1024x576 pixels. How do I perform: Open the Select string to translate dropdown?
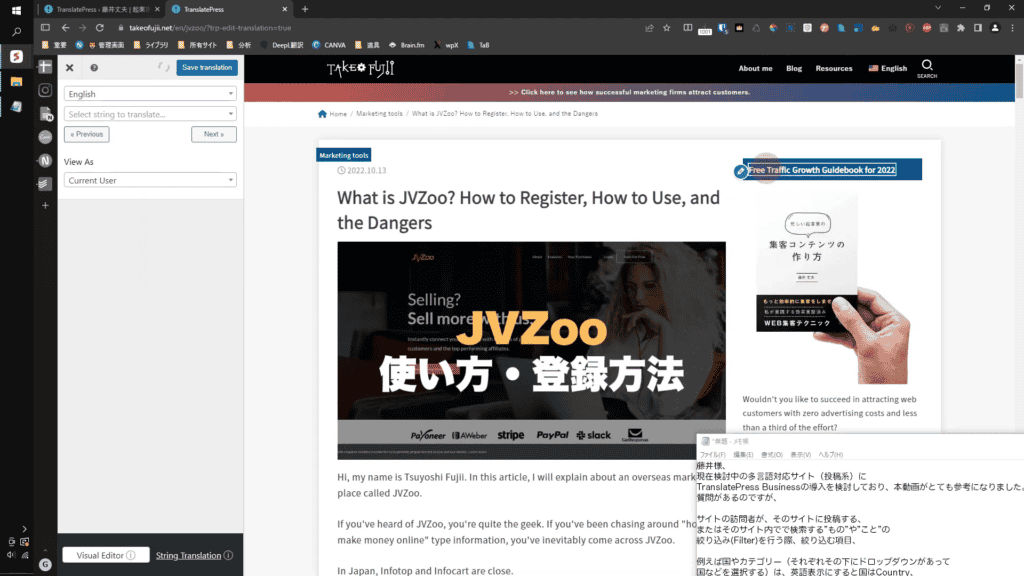(150, 114)
